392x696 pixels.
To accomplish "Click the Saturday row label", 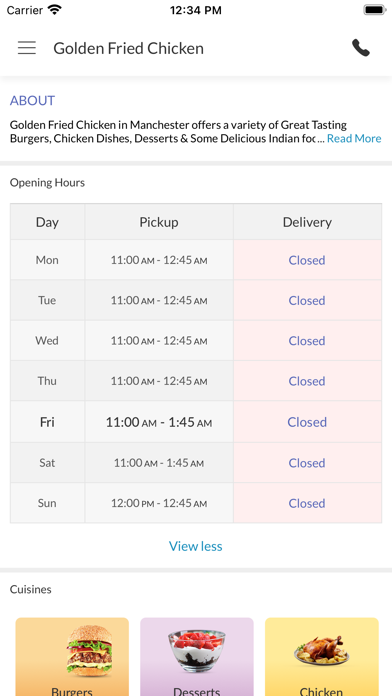I will (x=47, y=463).
